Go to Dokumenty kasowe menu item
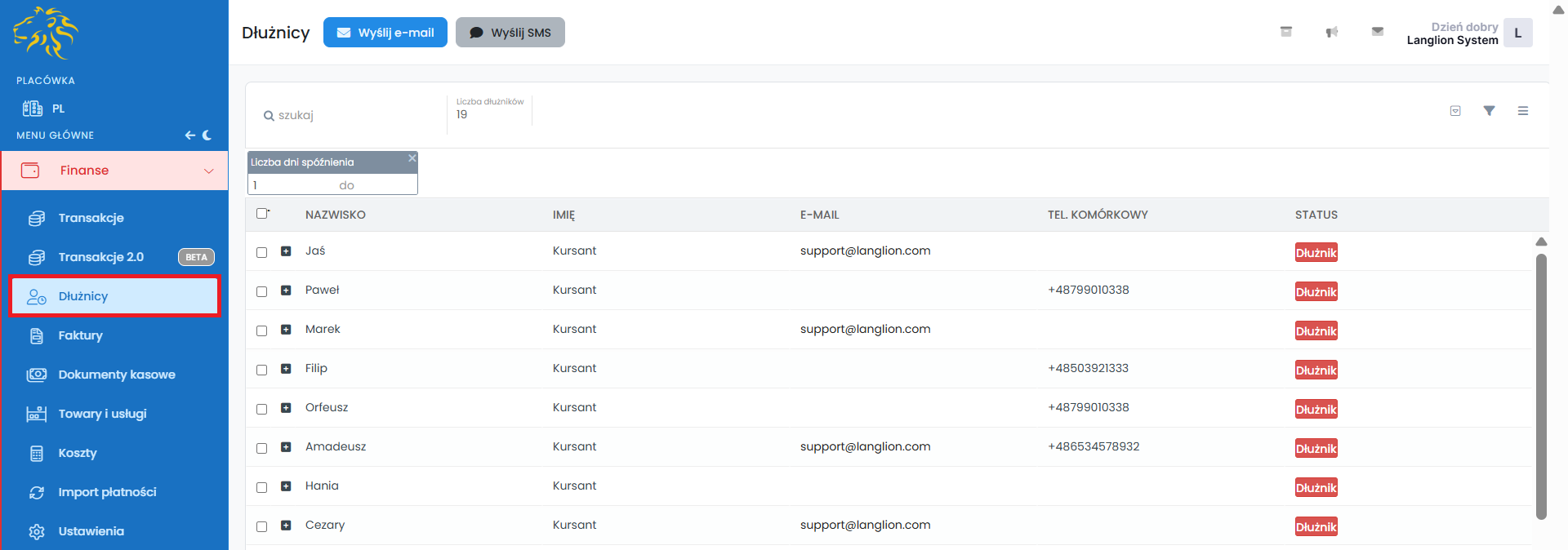 coord(116,375)
